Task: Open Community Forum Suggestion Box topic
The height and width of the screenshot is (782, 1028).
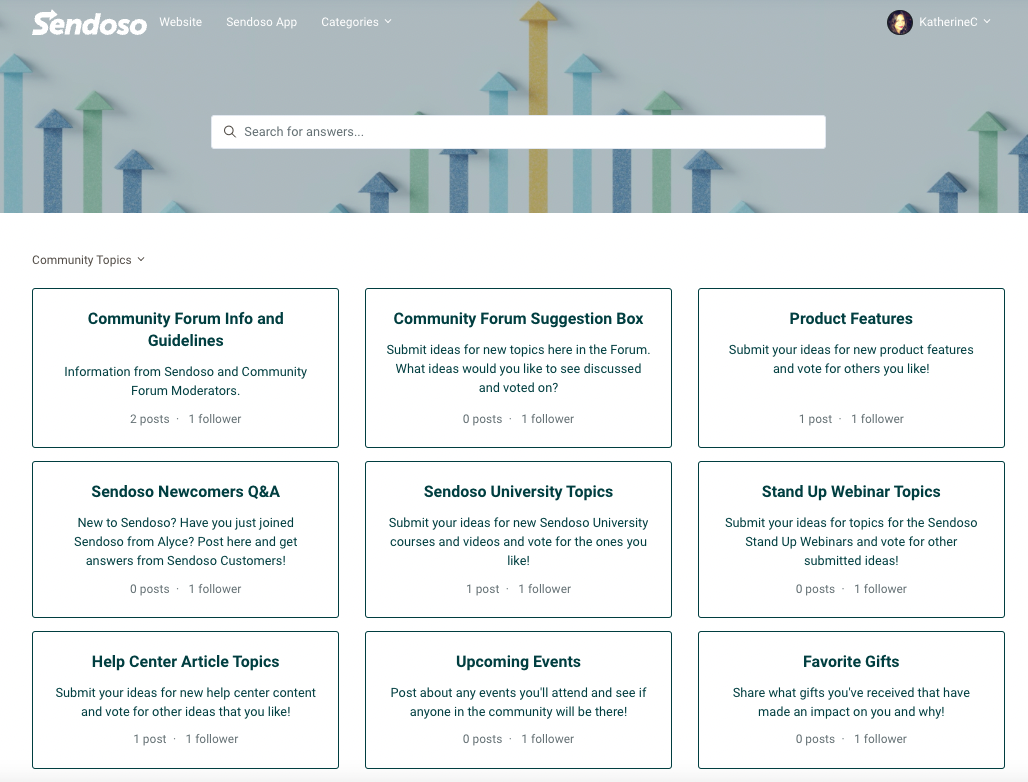Action: point(518,319)
